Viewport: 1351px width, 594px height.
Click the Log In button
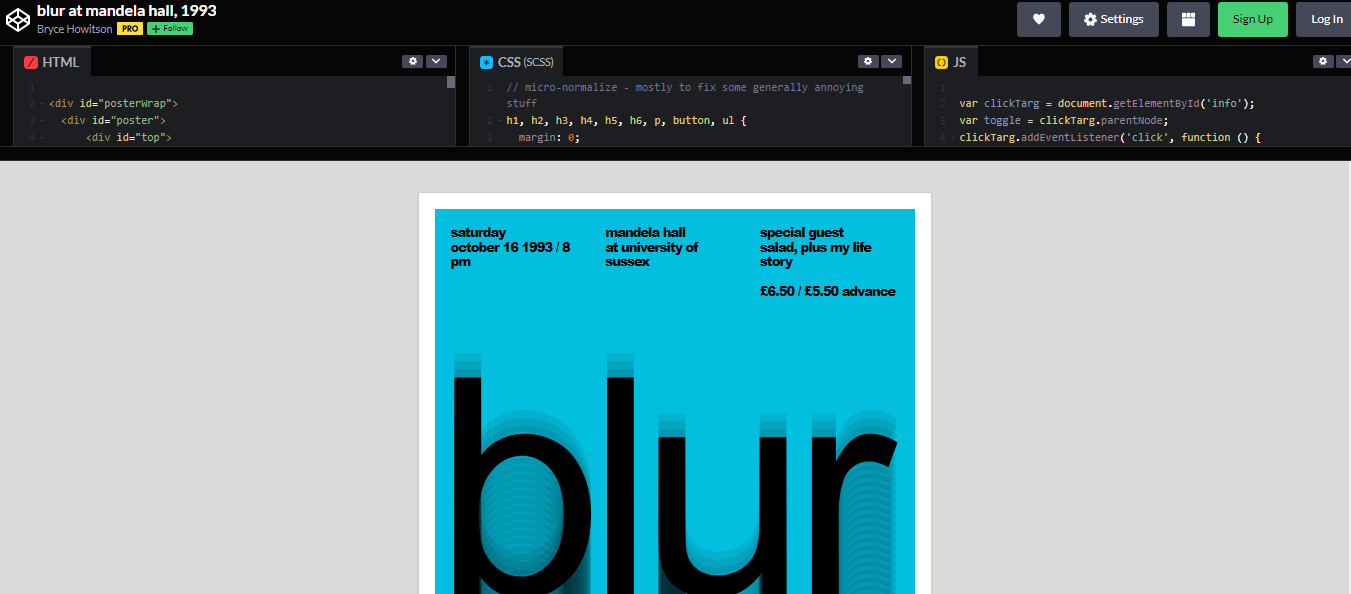click(x=1326, y=19)
